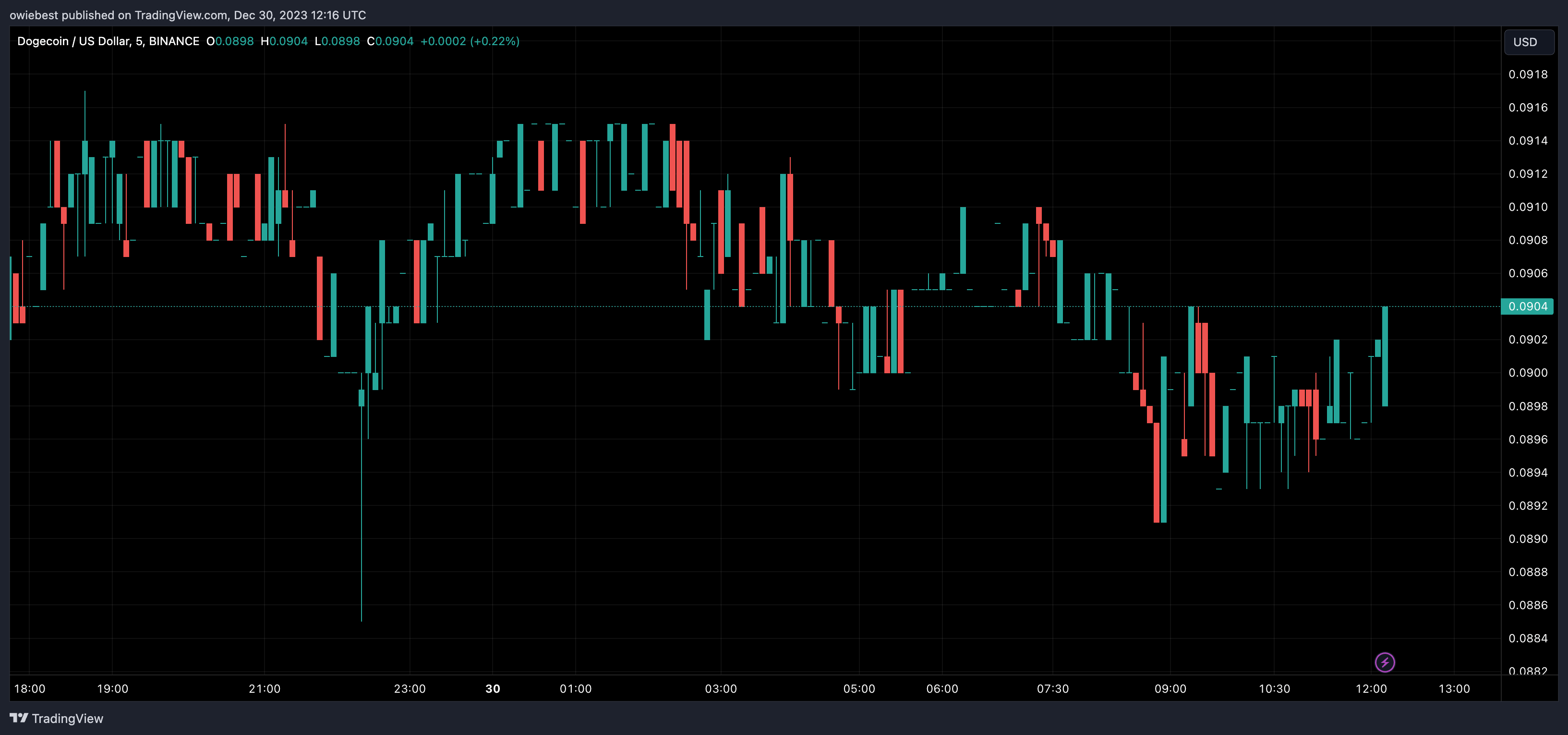
Task: Click the 12:00 time axis label
Action: click(x=1371, y=689)
